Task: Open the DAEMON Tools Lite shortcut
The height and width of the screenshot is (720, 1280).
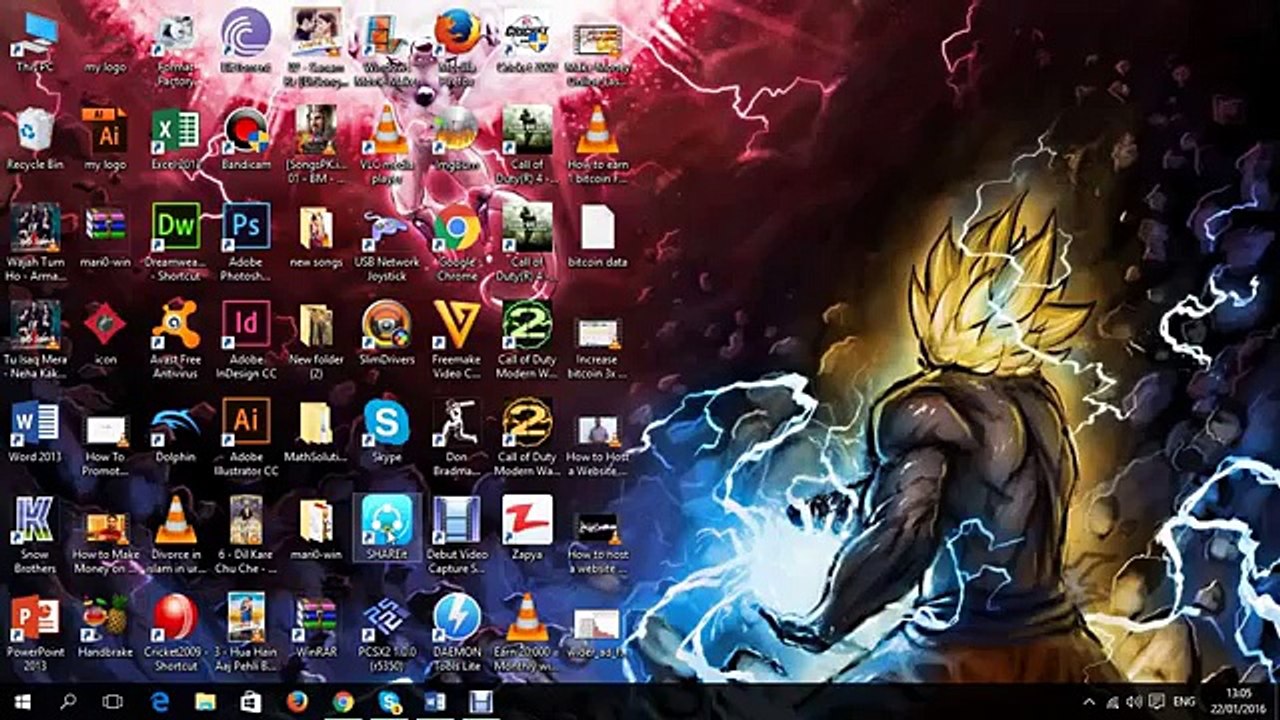Action: [457, 632]
